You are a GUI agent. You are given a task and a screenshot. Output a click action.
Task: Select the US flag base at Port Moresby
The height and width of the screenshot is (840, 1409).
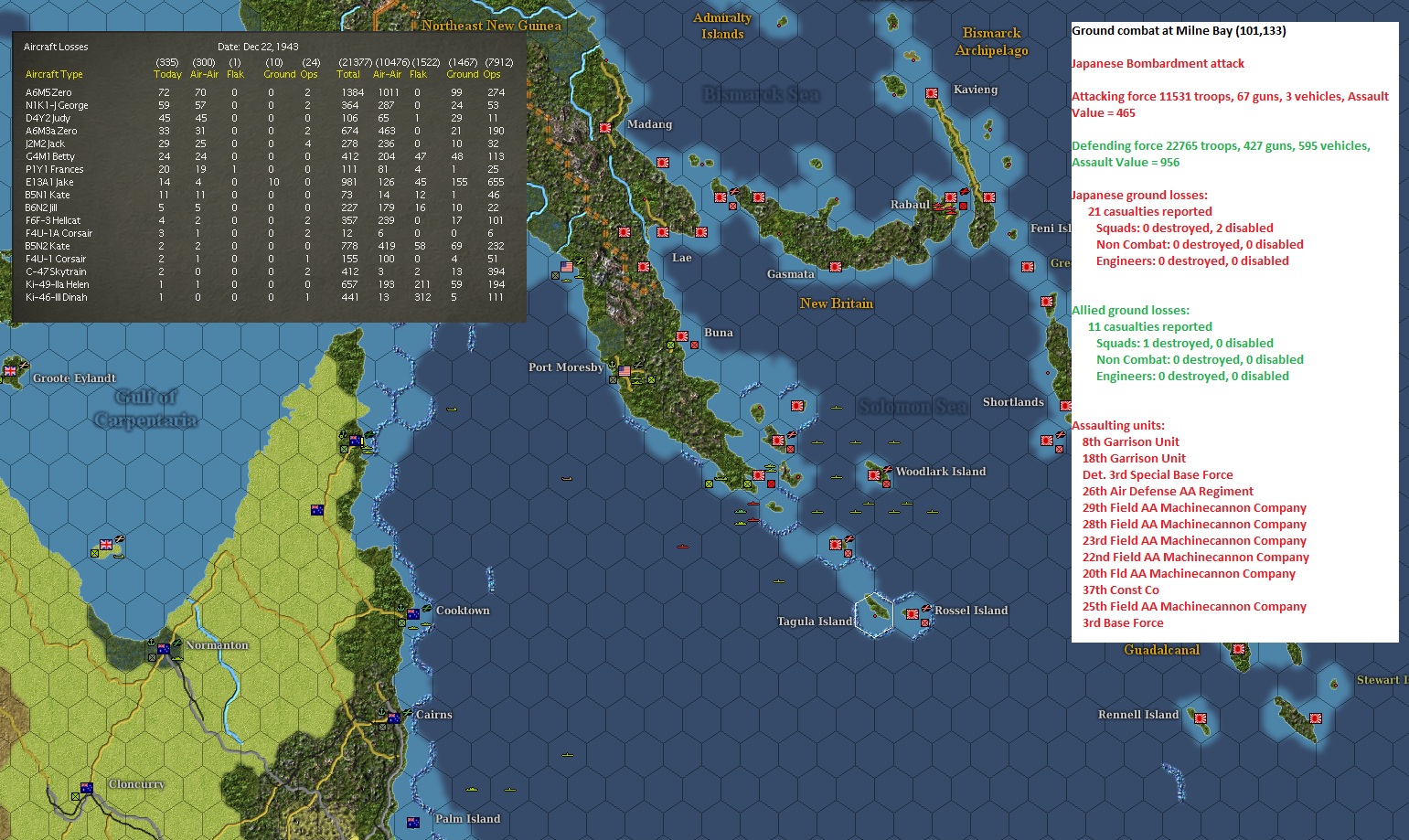pos(624,371)
